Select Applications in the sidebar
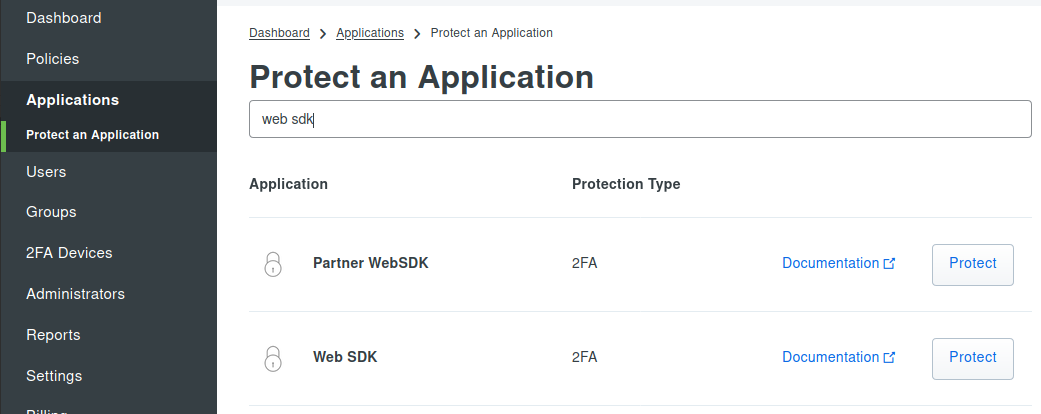This screenshot has height=414, width=1041. tap(72, 100)
